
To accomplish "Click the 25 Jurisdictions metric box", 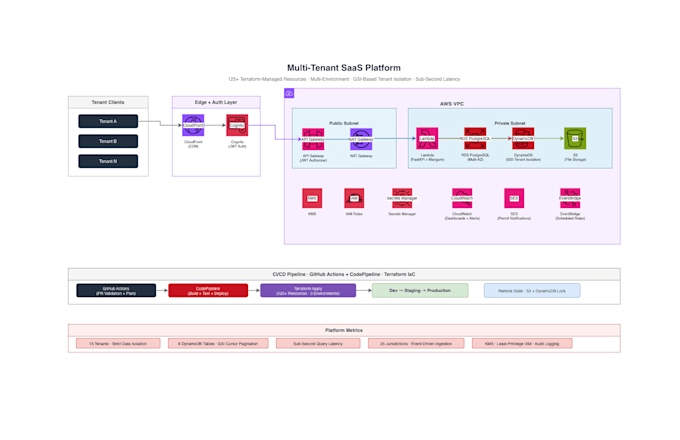I will 416,343.
